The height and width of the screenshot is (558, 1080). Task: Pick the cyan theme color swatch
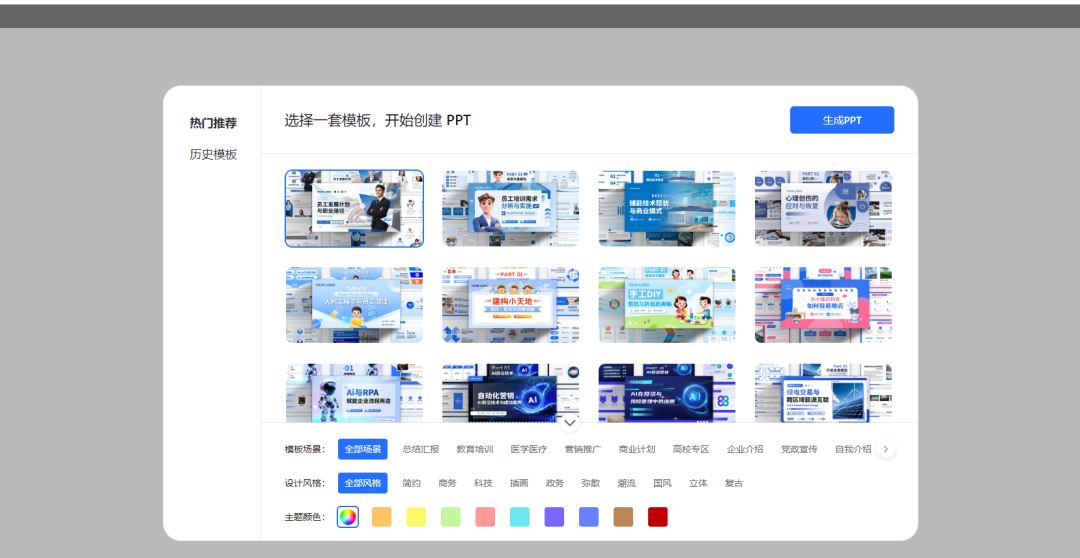pos(519,517)
